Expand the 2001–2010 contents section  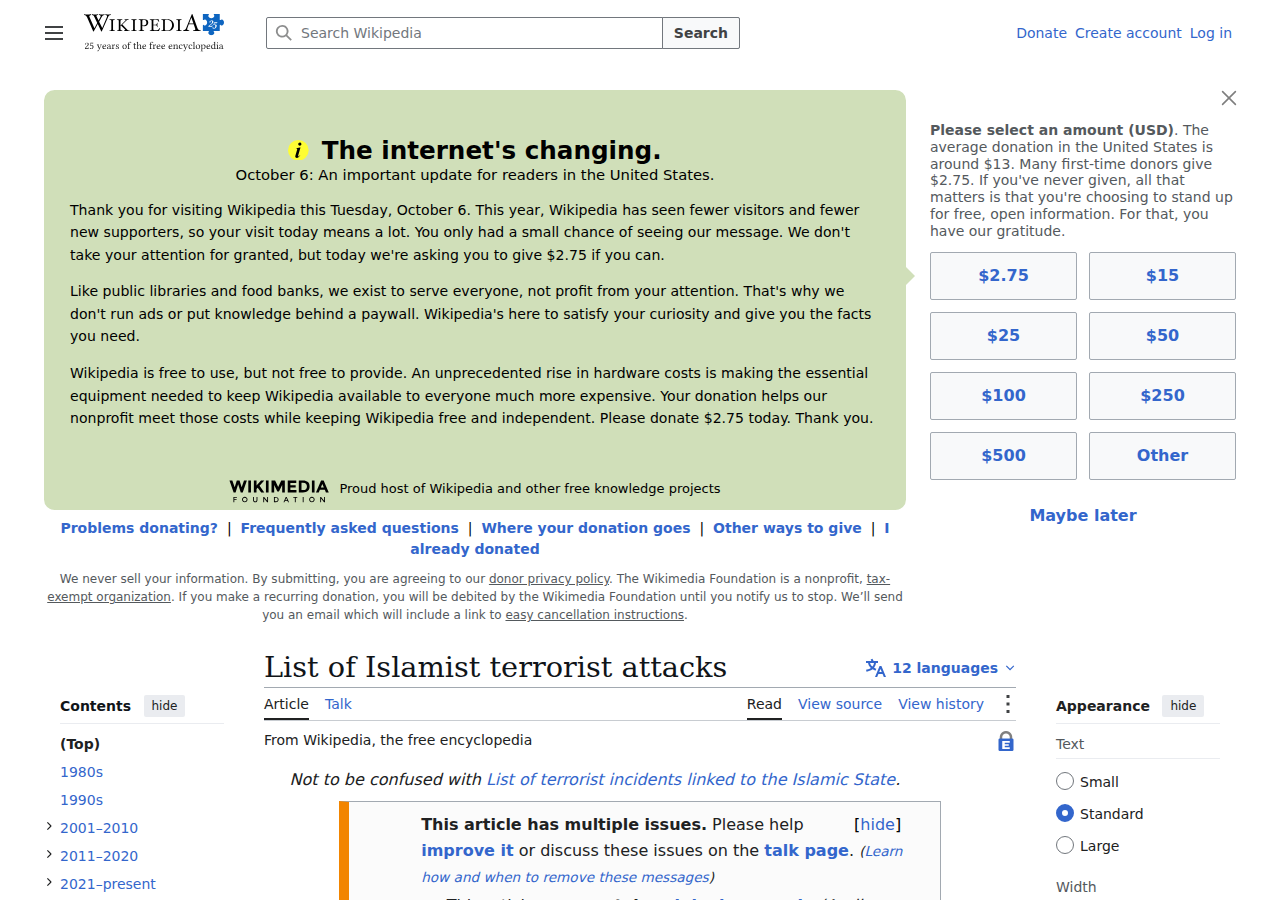coord(50,827)
